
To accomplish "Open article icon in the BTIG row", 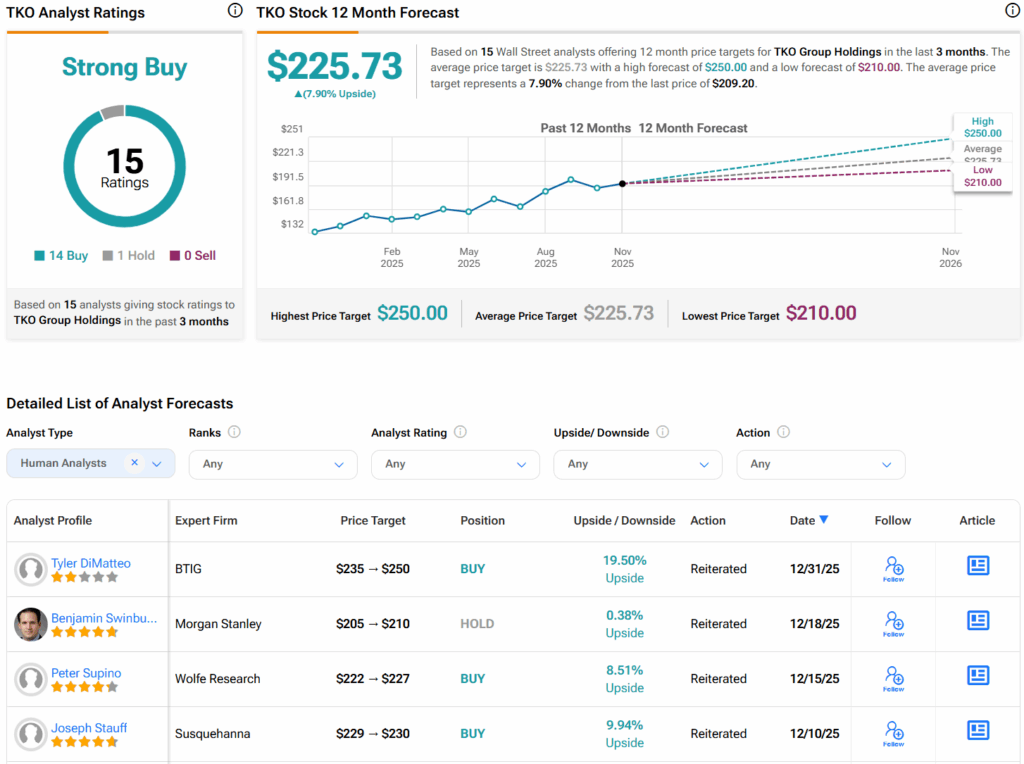I will click(x=977, y=566).
